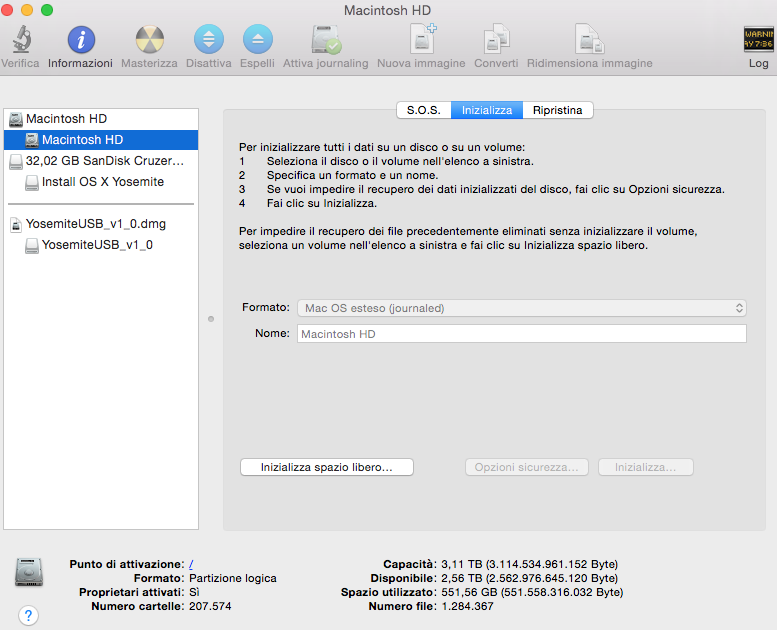Click the Inizializza... button
777x630 pixels.
click(x=645, y=467)
